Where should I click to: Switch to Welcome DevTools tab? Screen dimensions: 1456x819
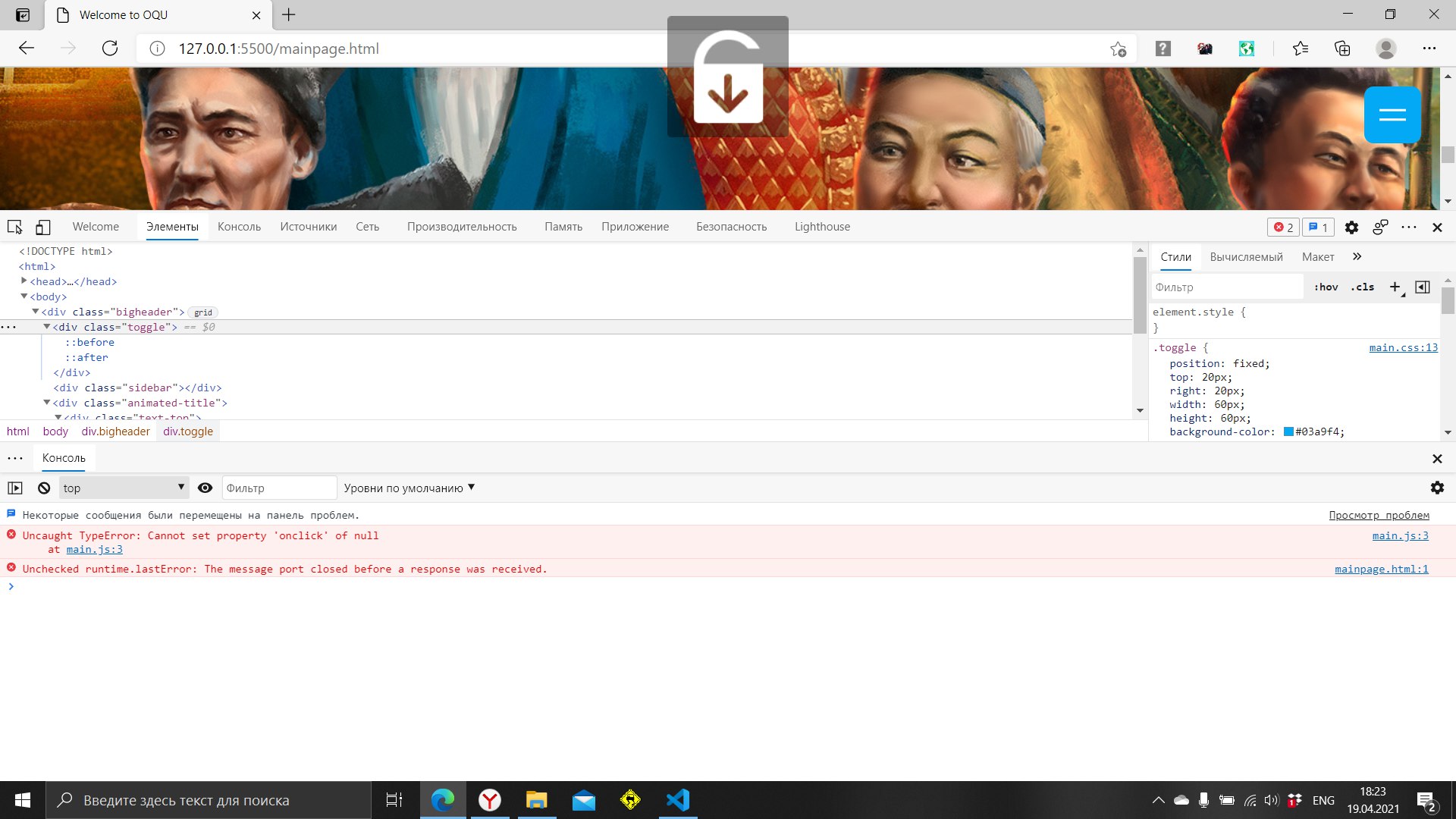tap(96, 227)
